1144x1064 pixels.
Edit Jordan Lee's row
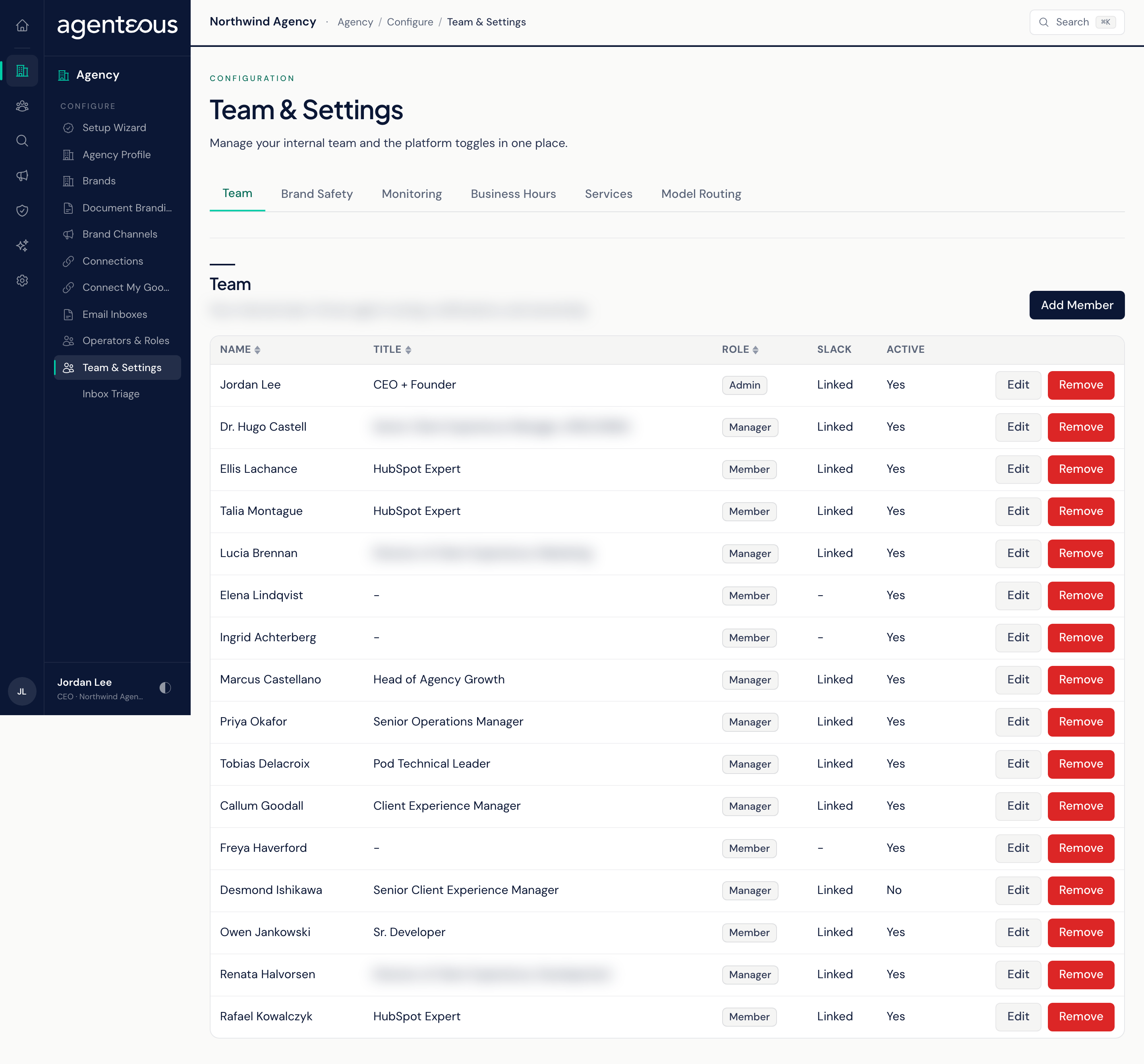(1018, 385)
